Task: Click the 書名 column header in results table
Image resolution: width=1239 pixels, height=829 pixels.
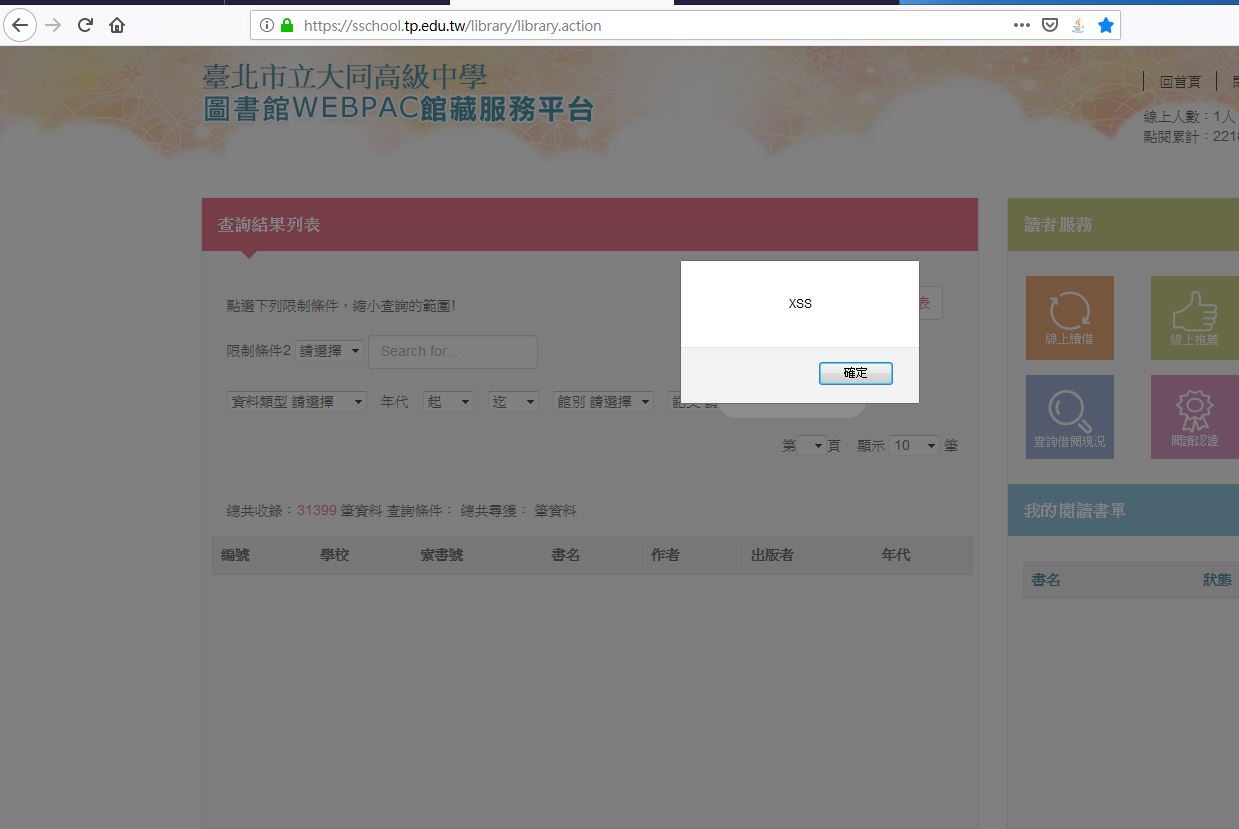Action: pyautogui.click(x=565, y=555)
